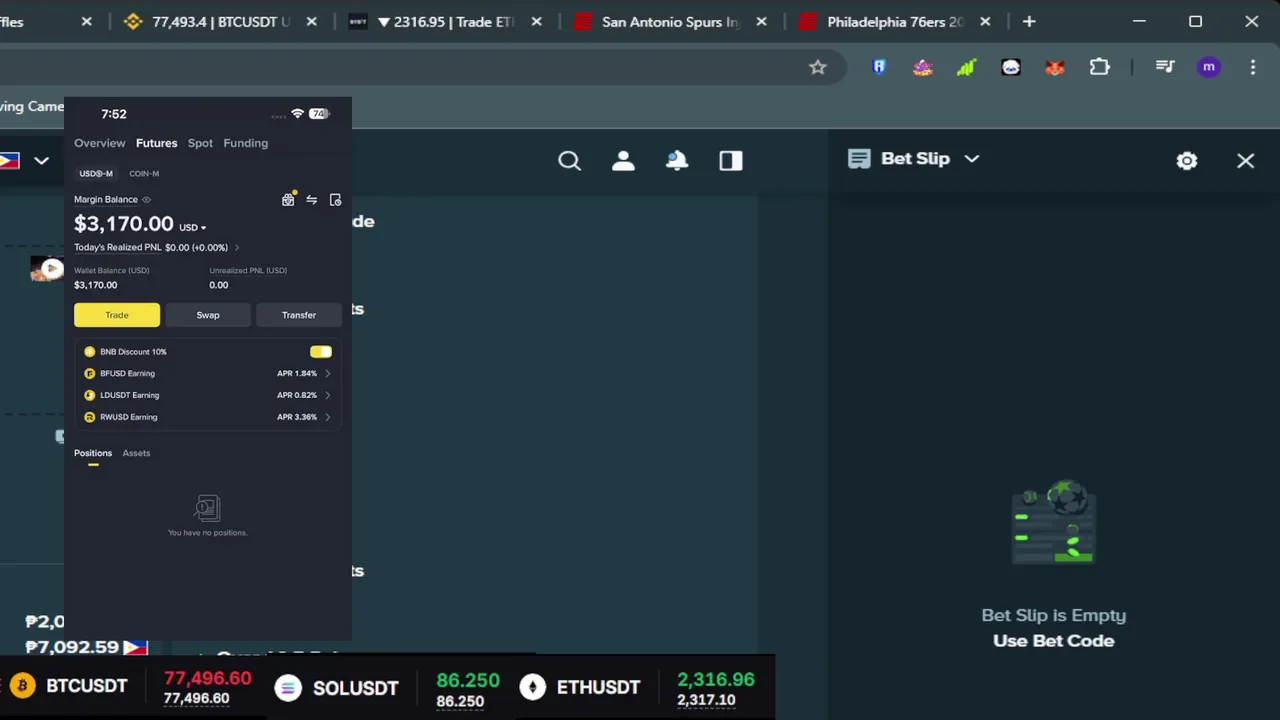Image resolution: width=1280 pixels, height=720 pixels.
Task: Click the Solana icon in ticker
Action: pos(288,688)
